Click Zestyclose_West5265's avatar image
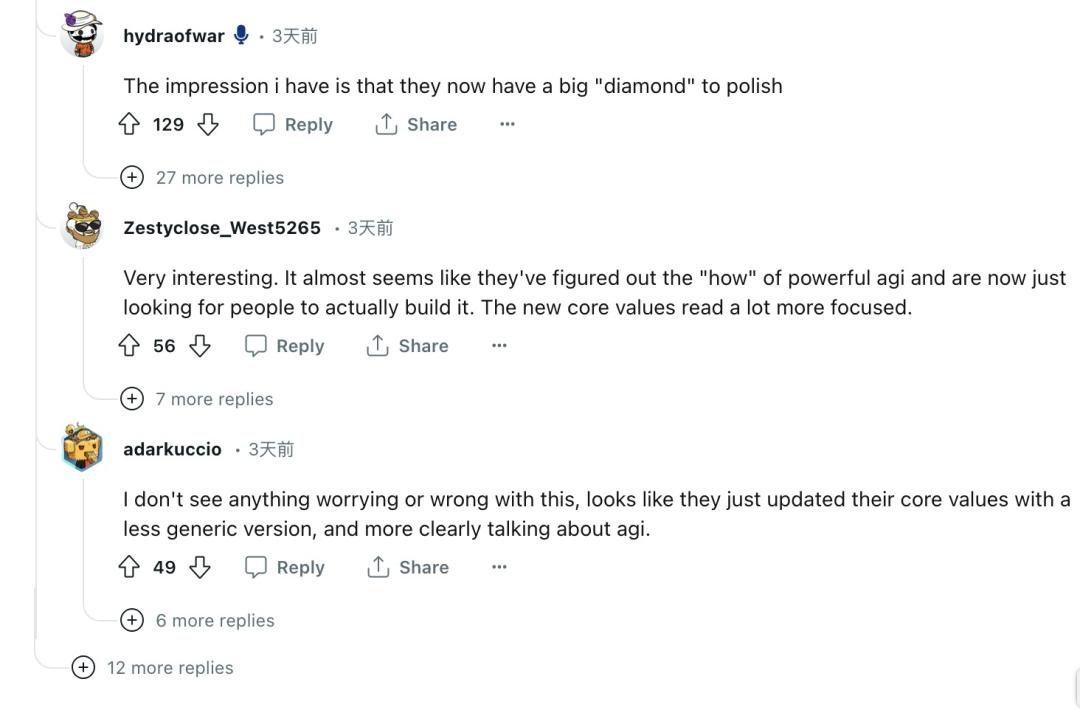 [82, 226]
